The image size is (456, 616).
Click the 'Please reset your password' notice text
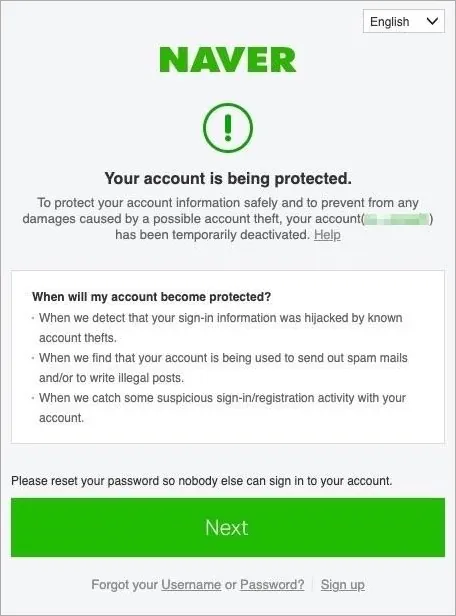pos(201,481)
